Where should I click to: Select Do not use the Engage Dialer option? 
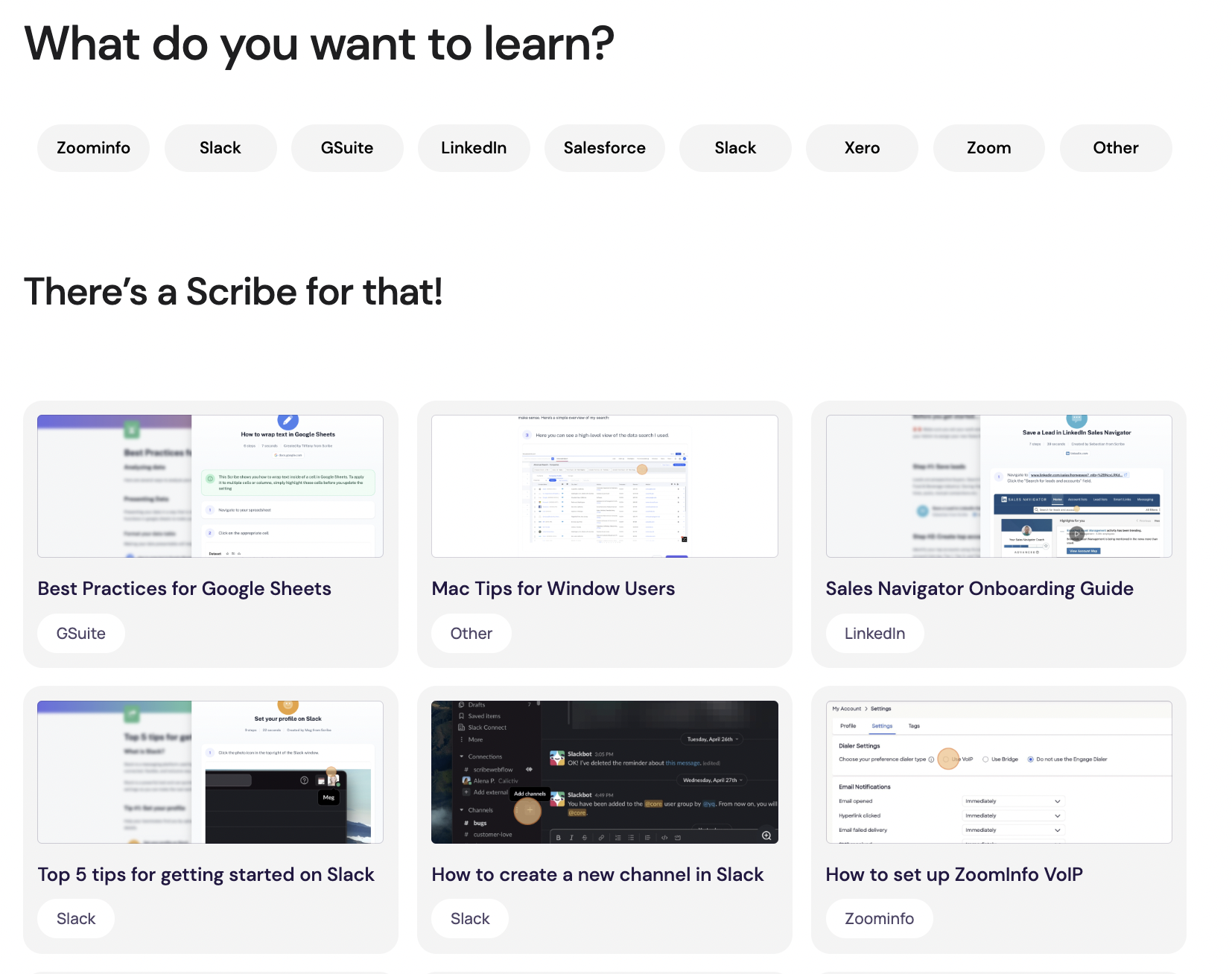pyautogui.click(x=1030, y=759)
